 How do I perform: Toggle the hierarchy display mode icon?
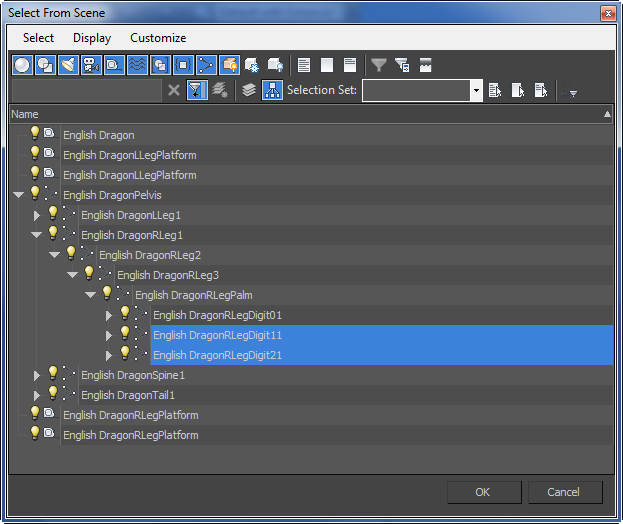pyautogui.click(x=272, y=90)
